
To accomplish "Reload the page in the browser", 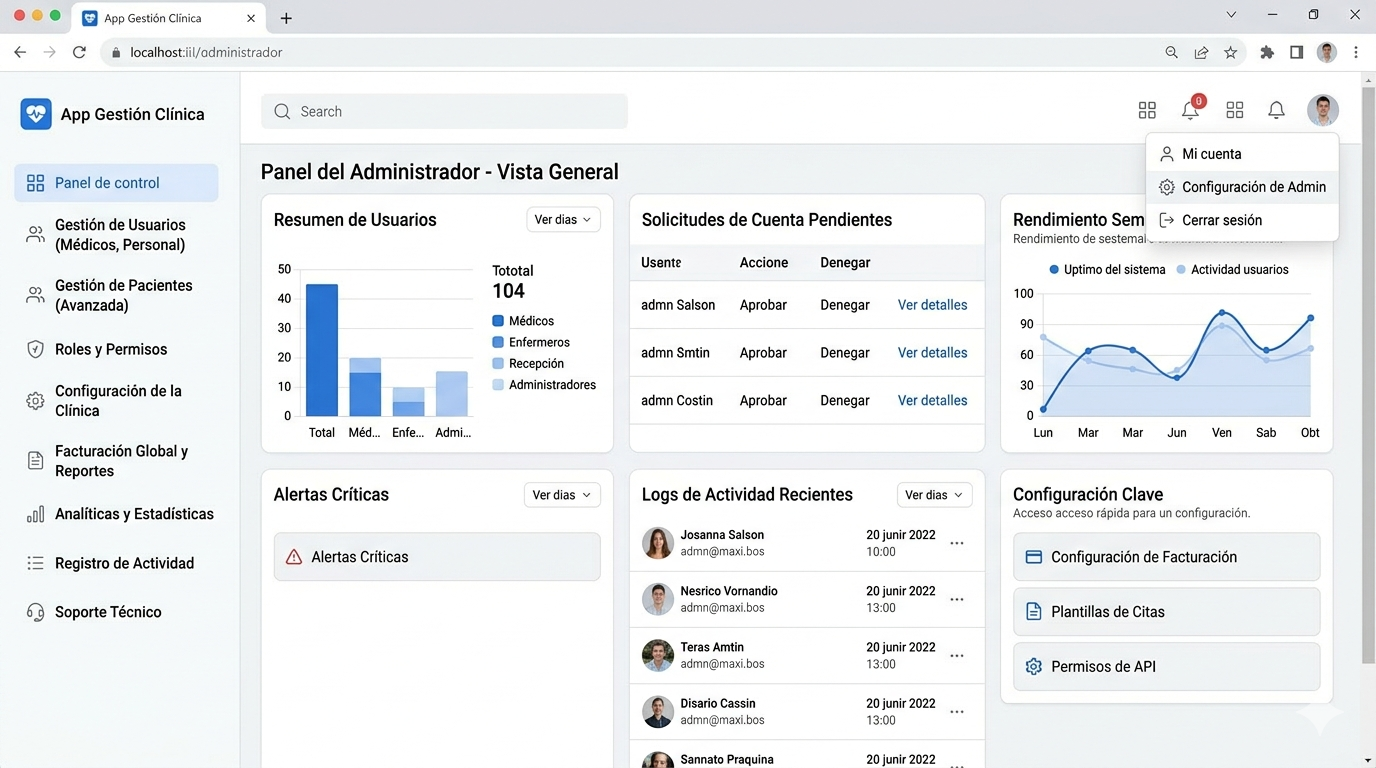I will pos(80,52).
